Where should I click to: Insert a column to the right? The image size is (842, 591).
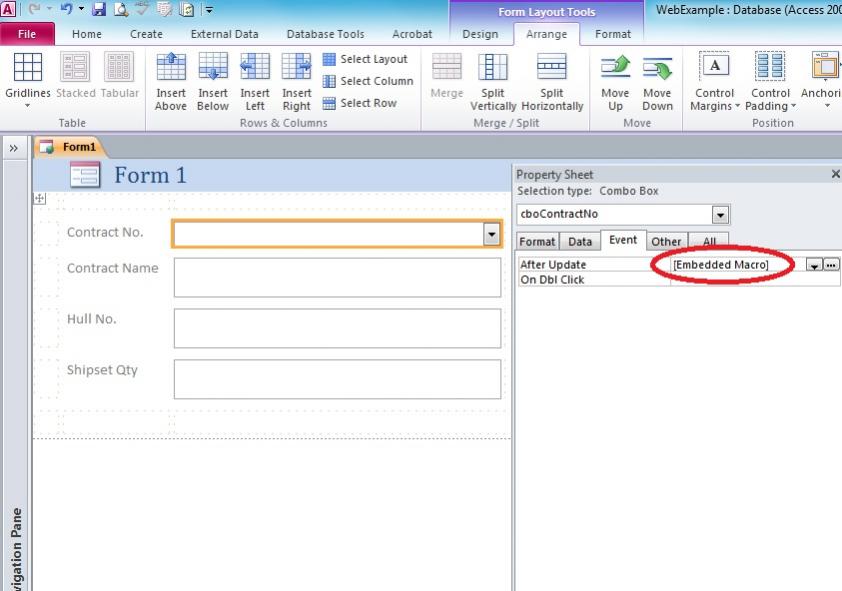296,82
